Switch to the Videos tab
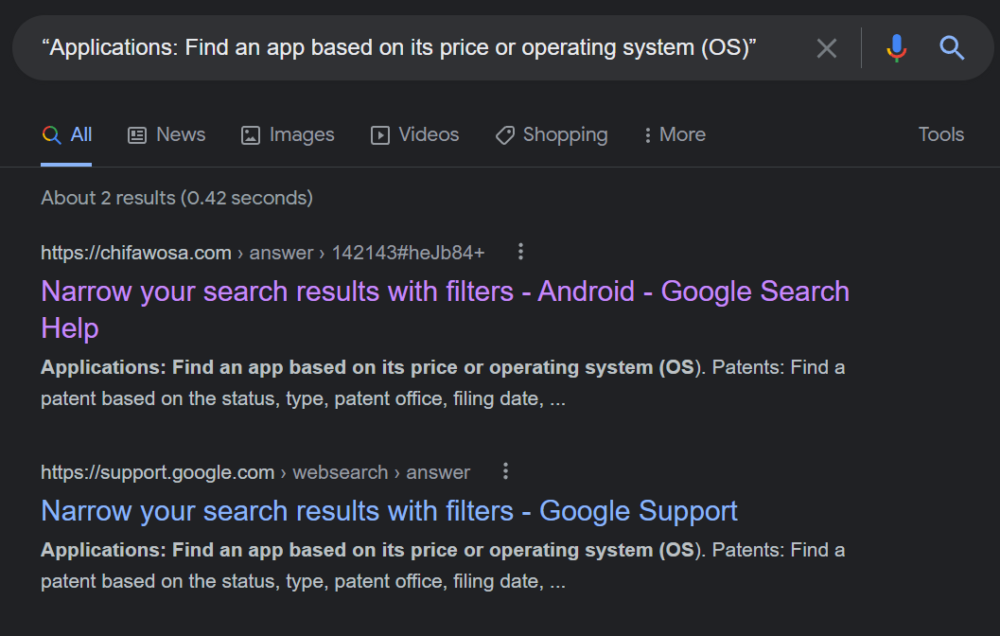Viewport: 1000px width, 636px height. point(428,135)
